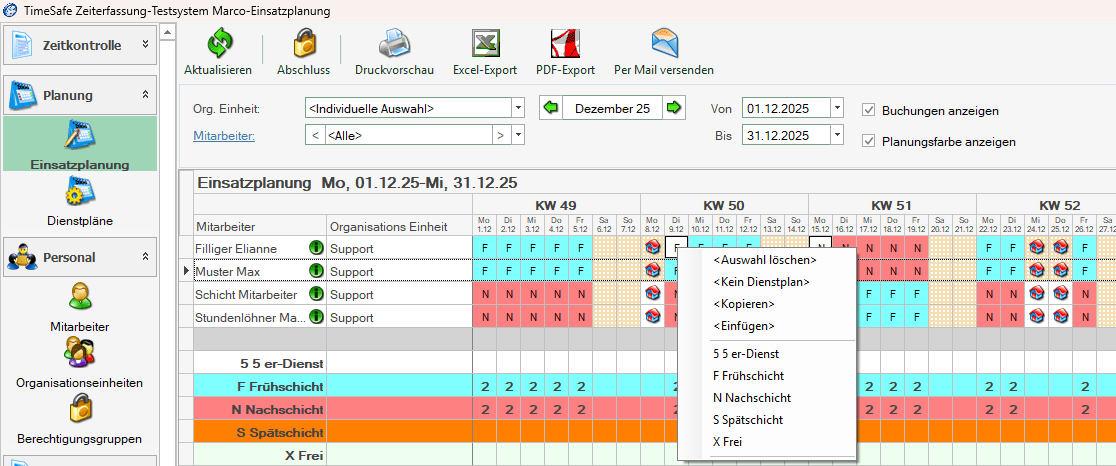The height and width of the screenshot is (466, 1116).
Task: Click info icon for Muster Max
Action: [x=315, y=271]
